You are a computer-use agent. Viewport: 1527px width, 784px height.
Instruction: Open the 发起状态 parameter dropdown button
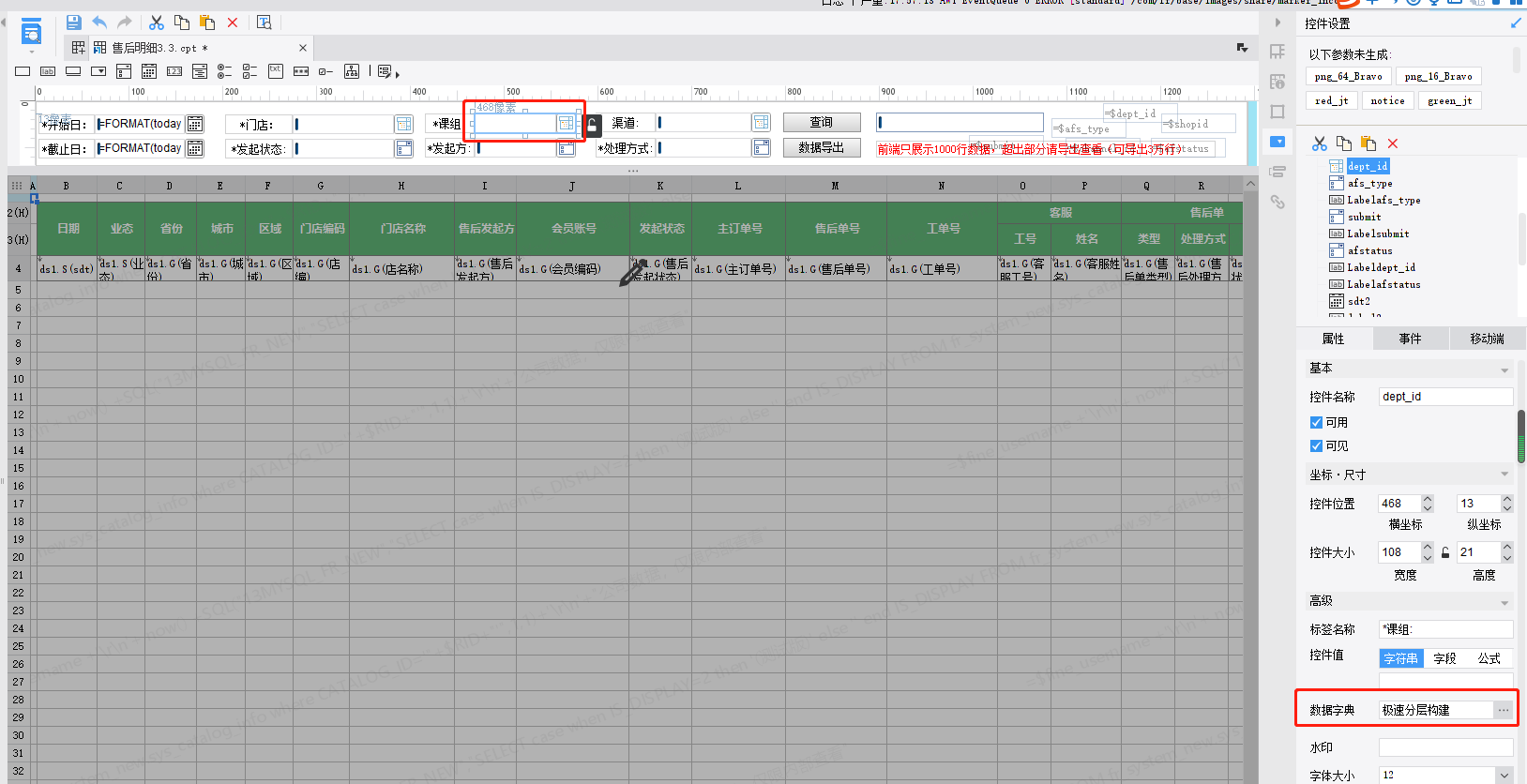[403, 148]
